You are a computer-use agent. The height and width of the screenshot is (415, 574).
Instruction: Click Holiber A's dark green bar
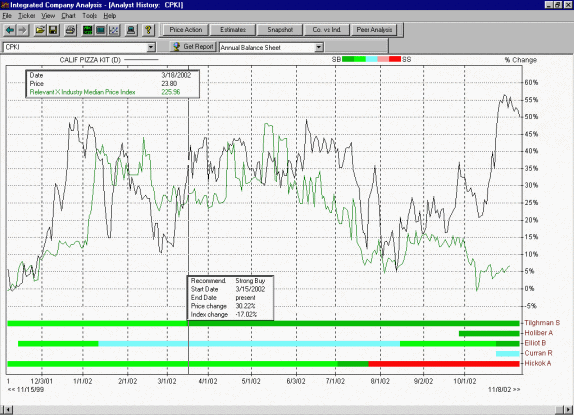pyautogui.click(x=489, y=333)
